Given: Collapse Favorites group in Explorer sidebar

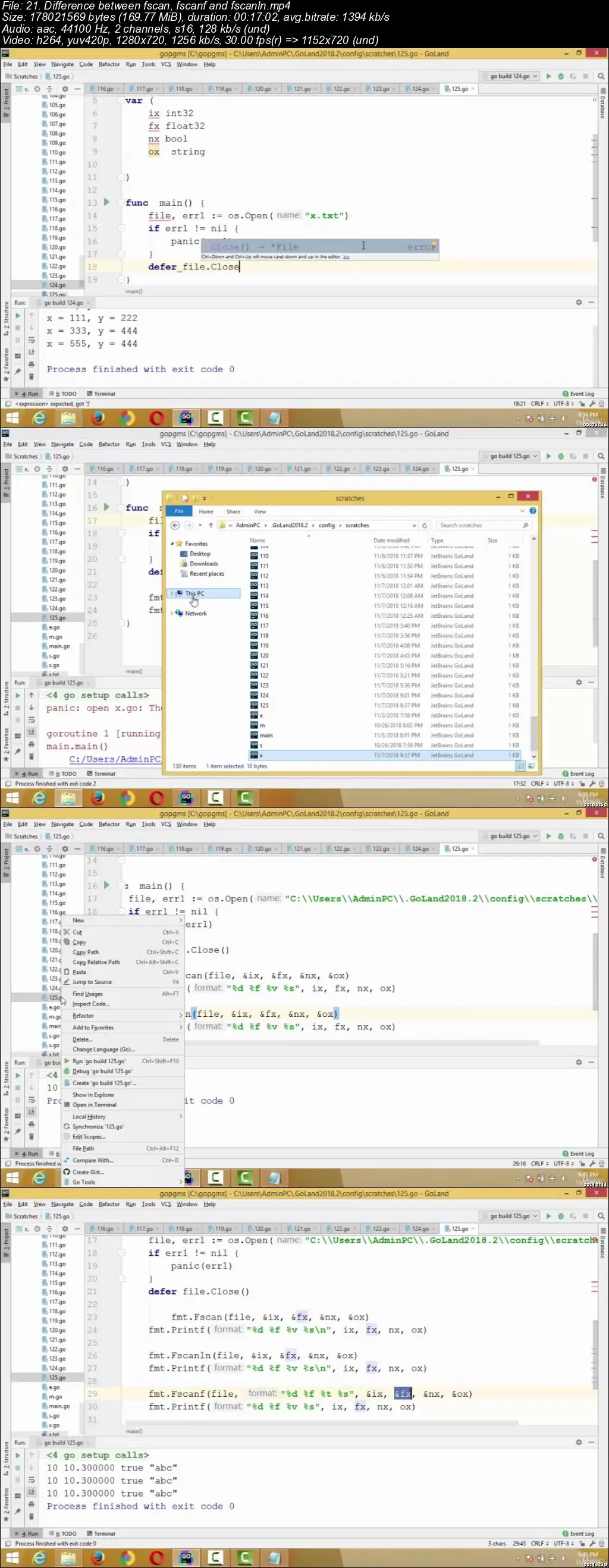Looking at the screenshot, I should click(x=172, y=543).
